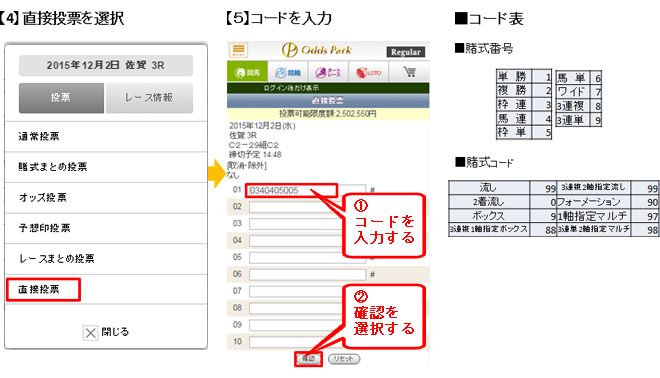Viewport: 660px width, 378px height.
Task: Click the 3連単 cell in the code table
Action: coord(572,120)
